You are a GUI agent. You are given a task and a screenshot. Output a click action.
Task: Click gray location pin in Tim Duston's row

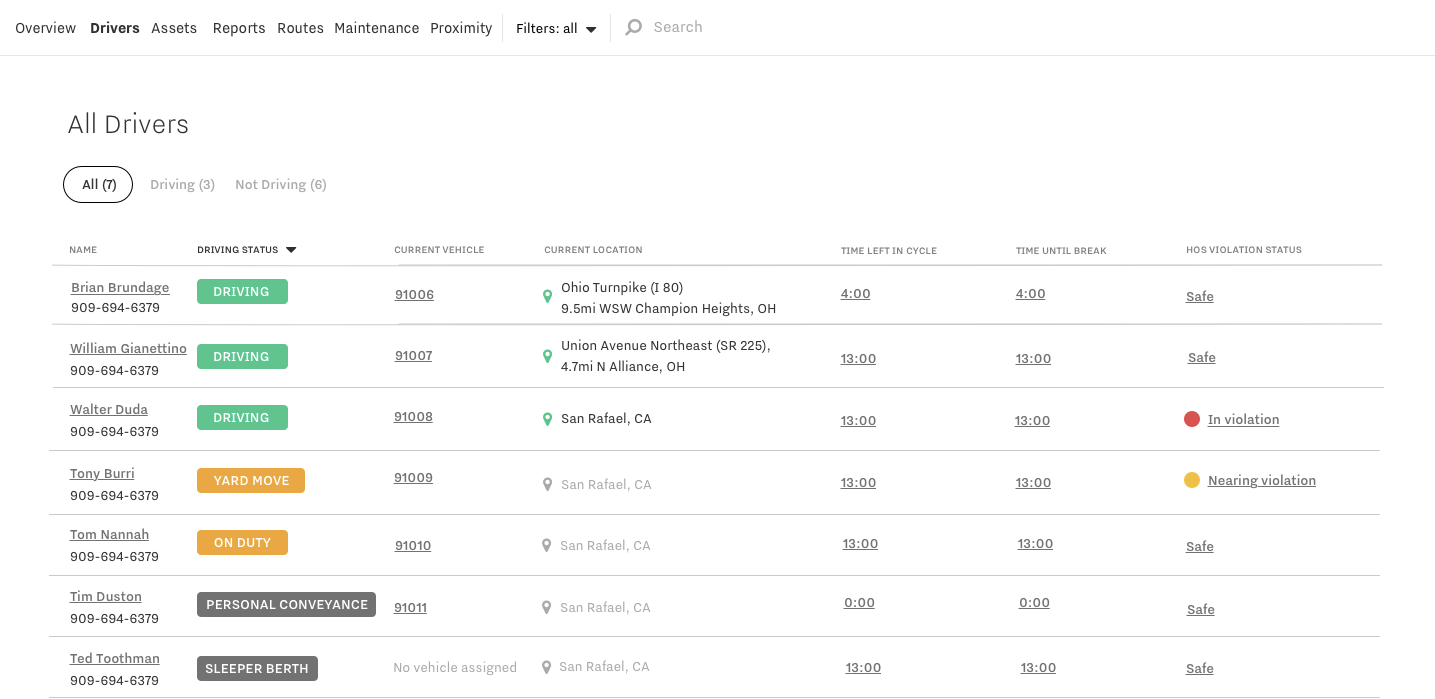tap(546, 607)
